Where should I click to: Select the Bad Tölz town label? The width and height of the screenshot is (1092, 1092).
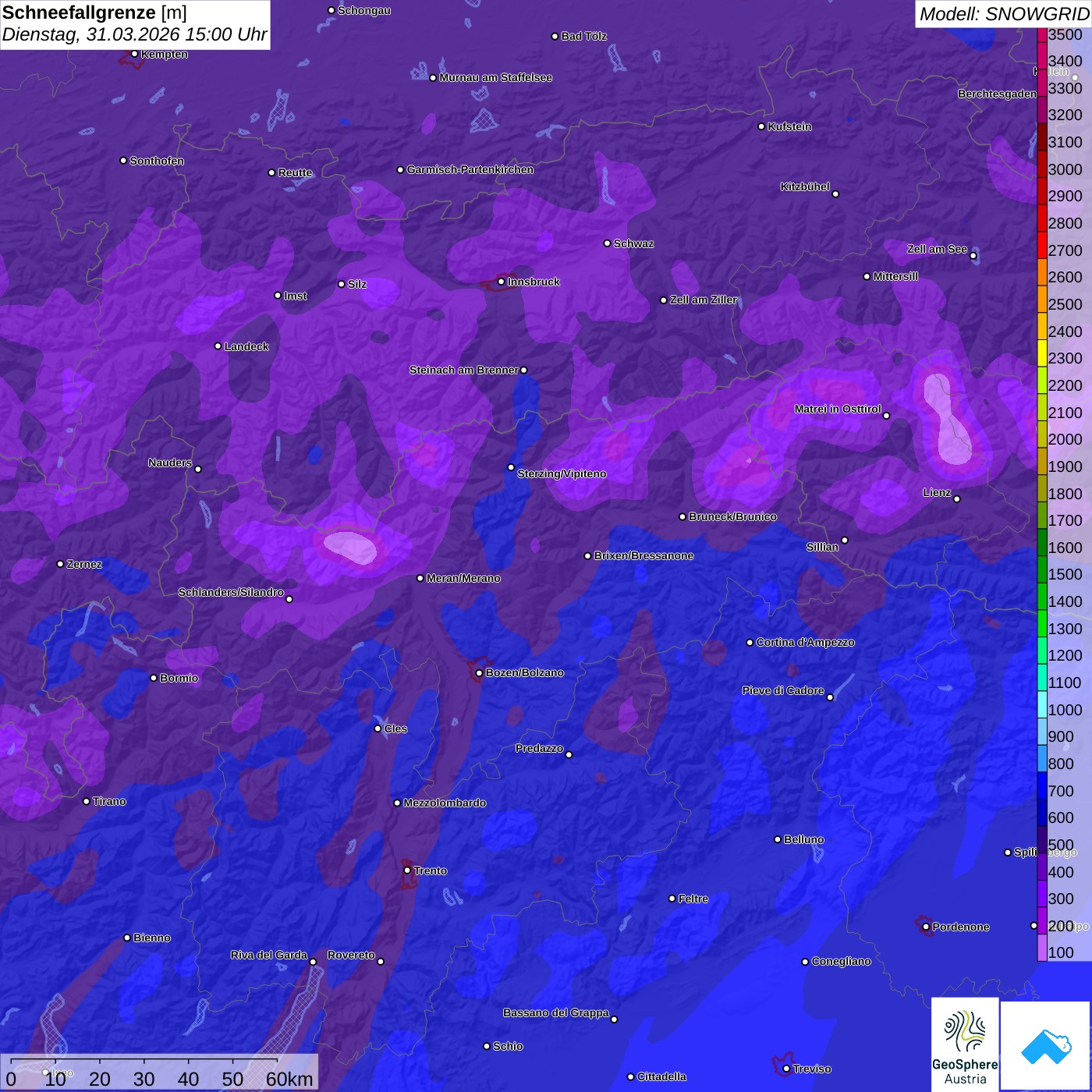coord(583,37)
